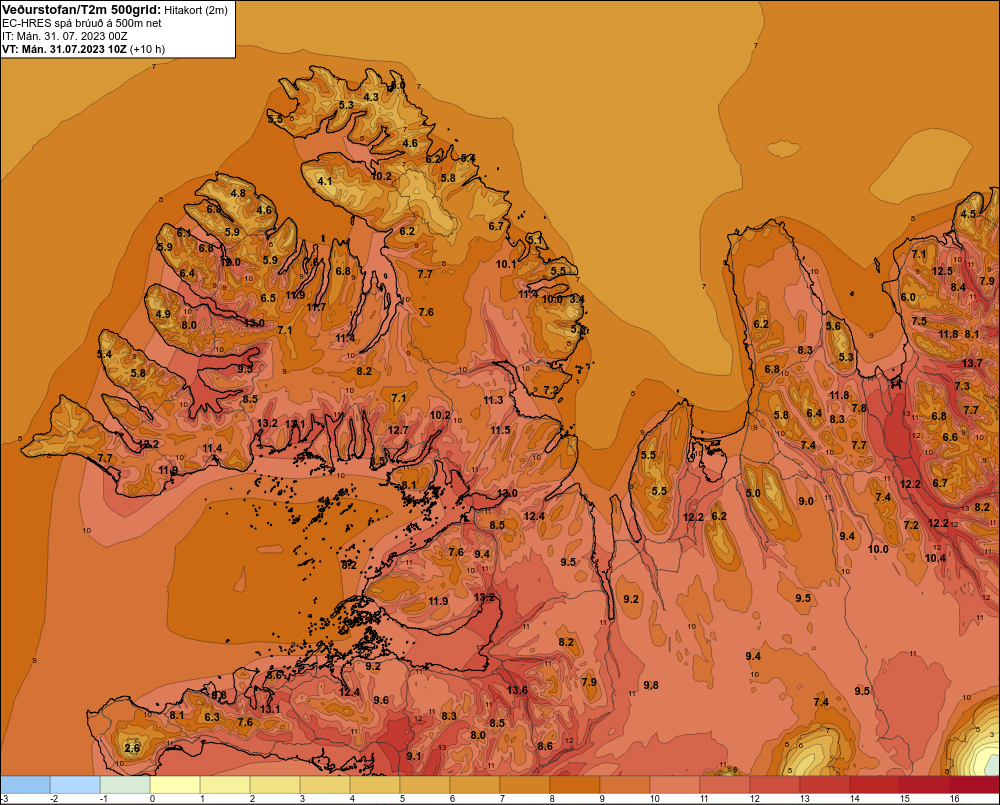Click the legend scale label 16
The image size is (1000, 805).
(x=955, y=799)
